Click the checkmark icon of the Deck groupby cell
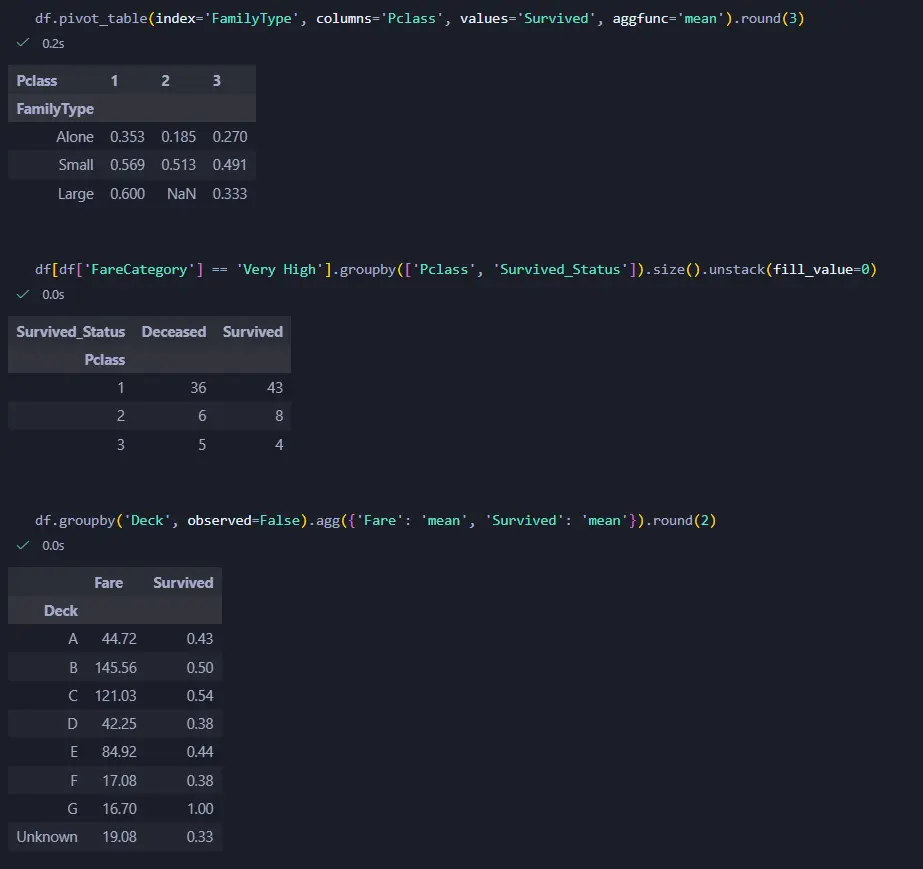This screenshot has height=869, width=923. (23, 545)
